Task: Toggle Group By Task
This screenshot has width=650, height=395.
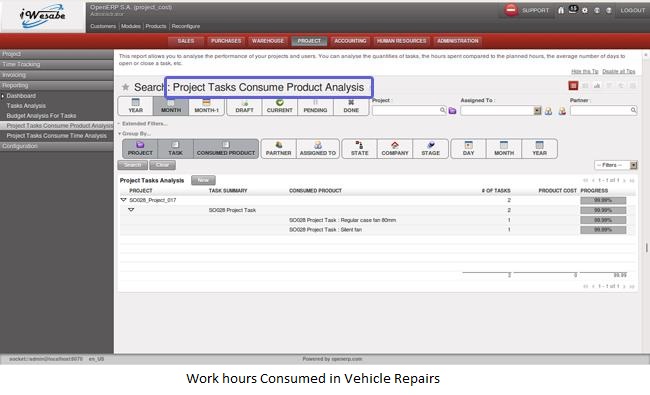Action: coord(175,148)
